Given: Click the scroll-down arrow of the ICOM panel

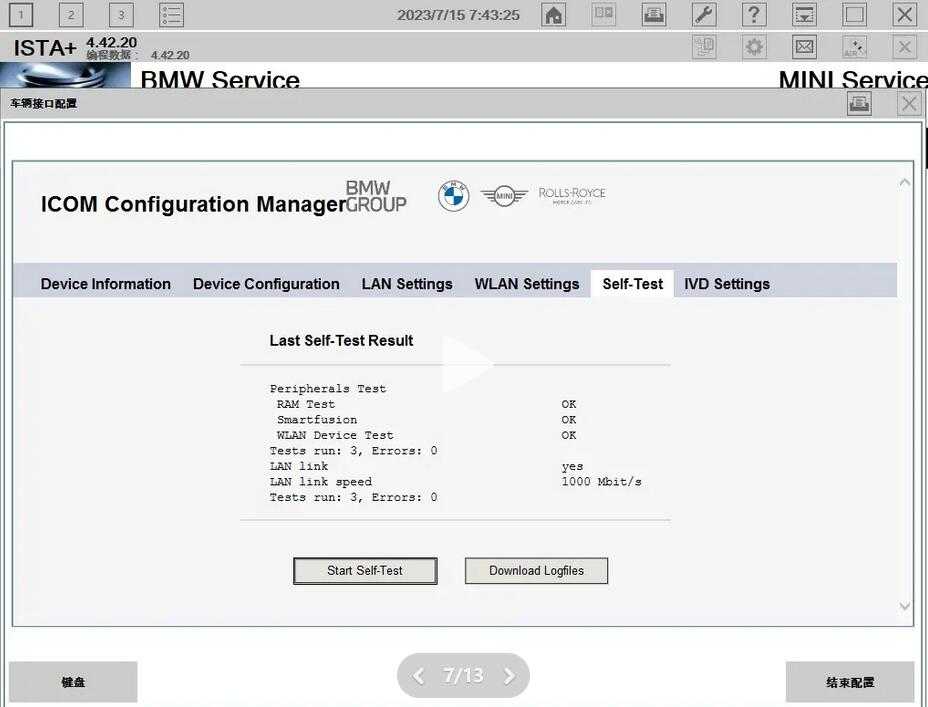Looking at the screenshot, I should click(904, 606).
